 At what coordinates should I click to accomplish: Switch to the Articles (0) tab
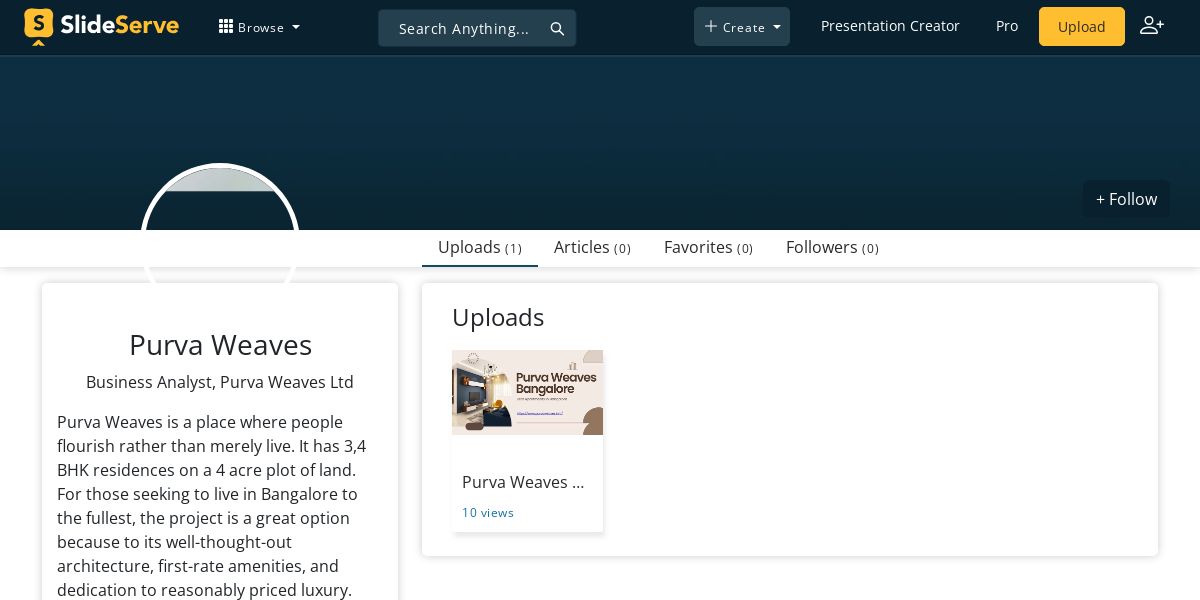pos(592,247)
